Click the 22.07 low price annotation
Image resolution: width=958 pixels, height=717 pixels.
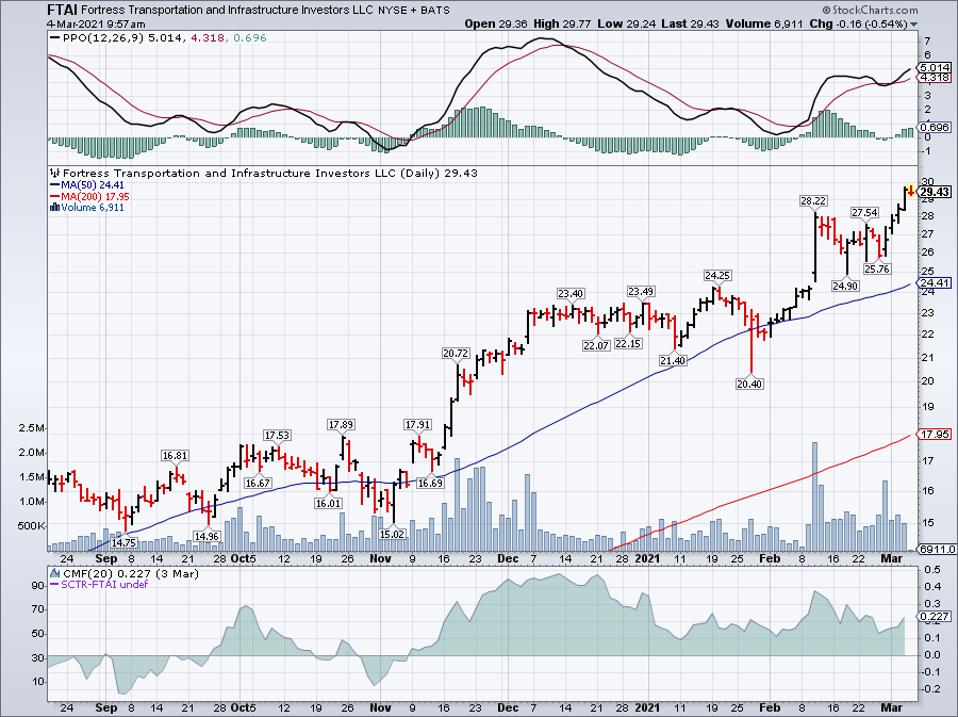pyautogui.click(x=596, y=345)
